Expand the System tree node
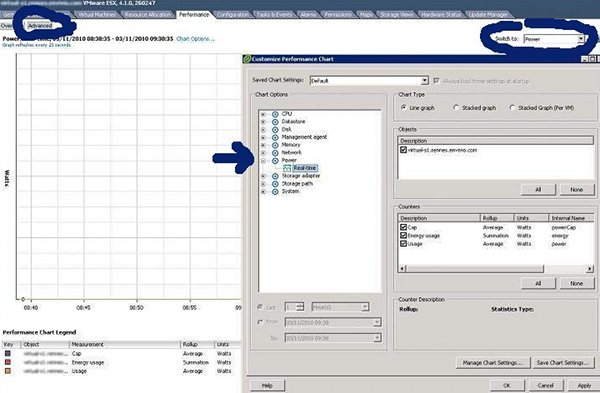This screenshot has width=600, height=393. click(263, 192)
